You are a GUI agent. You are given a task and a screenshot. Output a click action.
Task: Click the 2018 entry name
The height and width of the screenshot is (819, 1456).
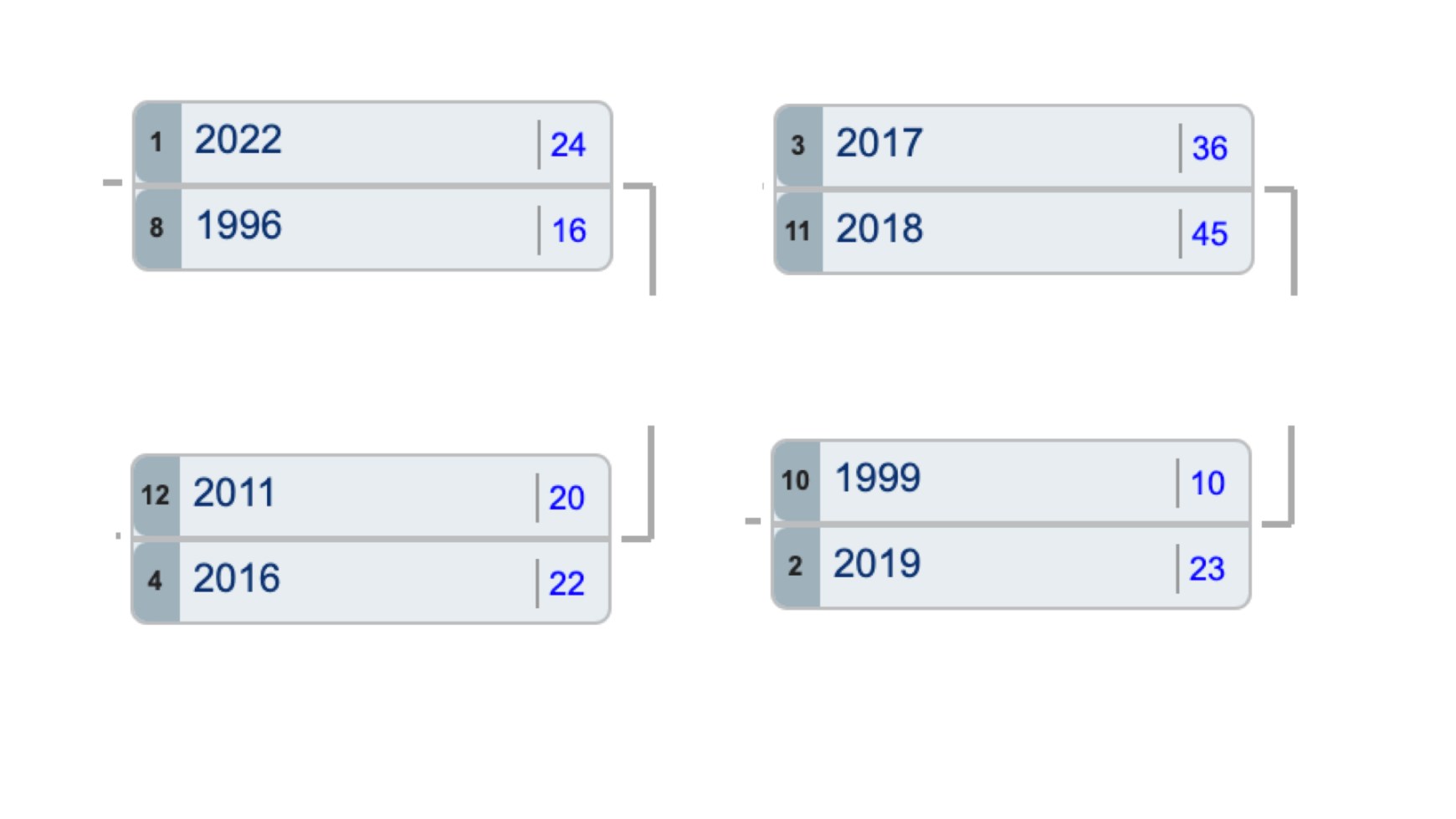coord(879,229)
